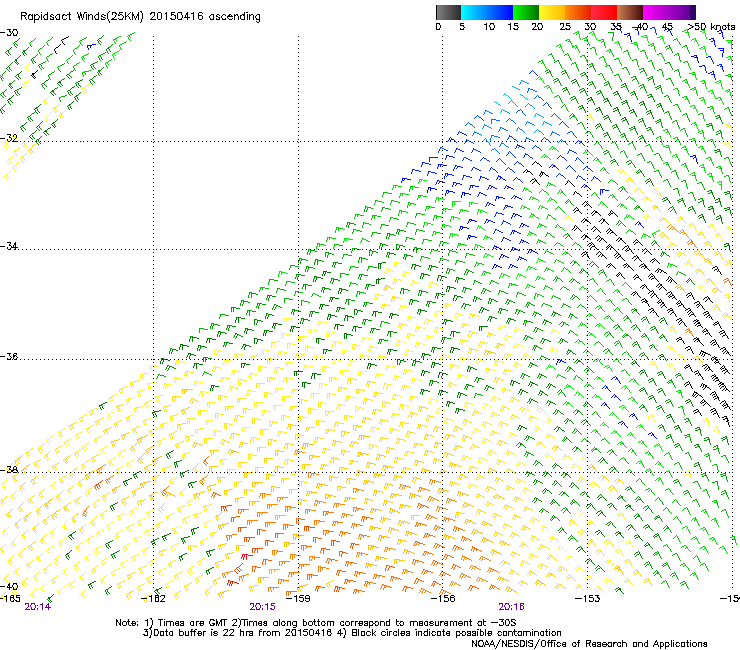This screenshot has width=740, height=650.
Task: Click the green 15-20 knots legend swatch
Action: point(526,12)
